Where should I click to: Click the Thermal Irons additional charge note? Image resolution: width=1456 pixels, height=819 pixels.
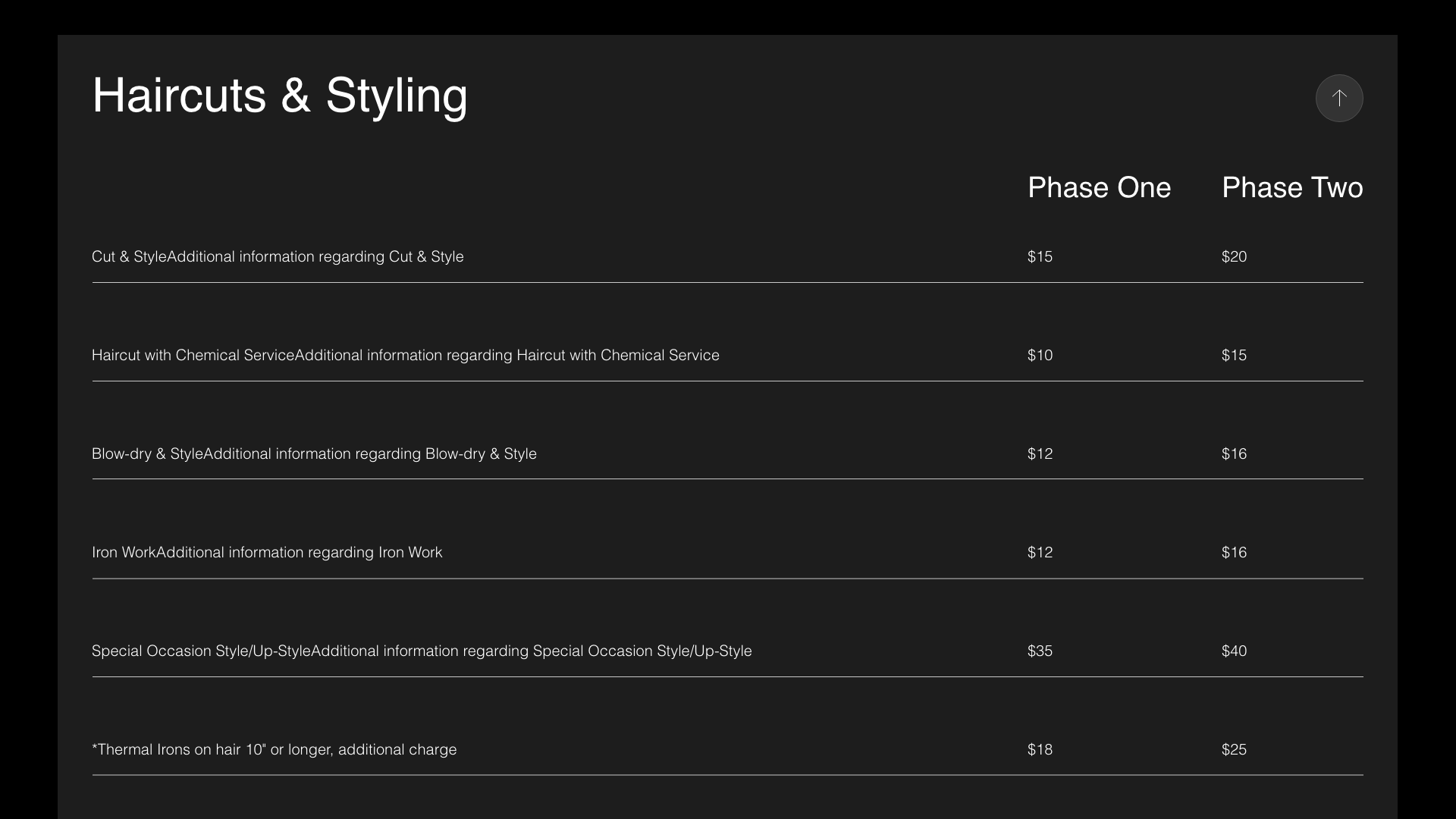point(275,749)
